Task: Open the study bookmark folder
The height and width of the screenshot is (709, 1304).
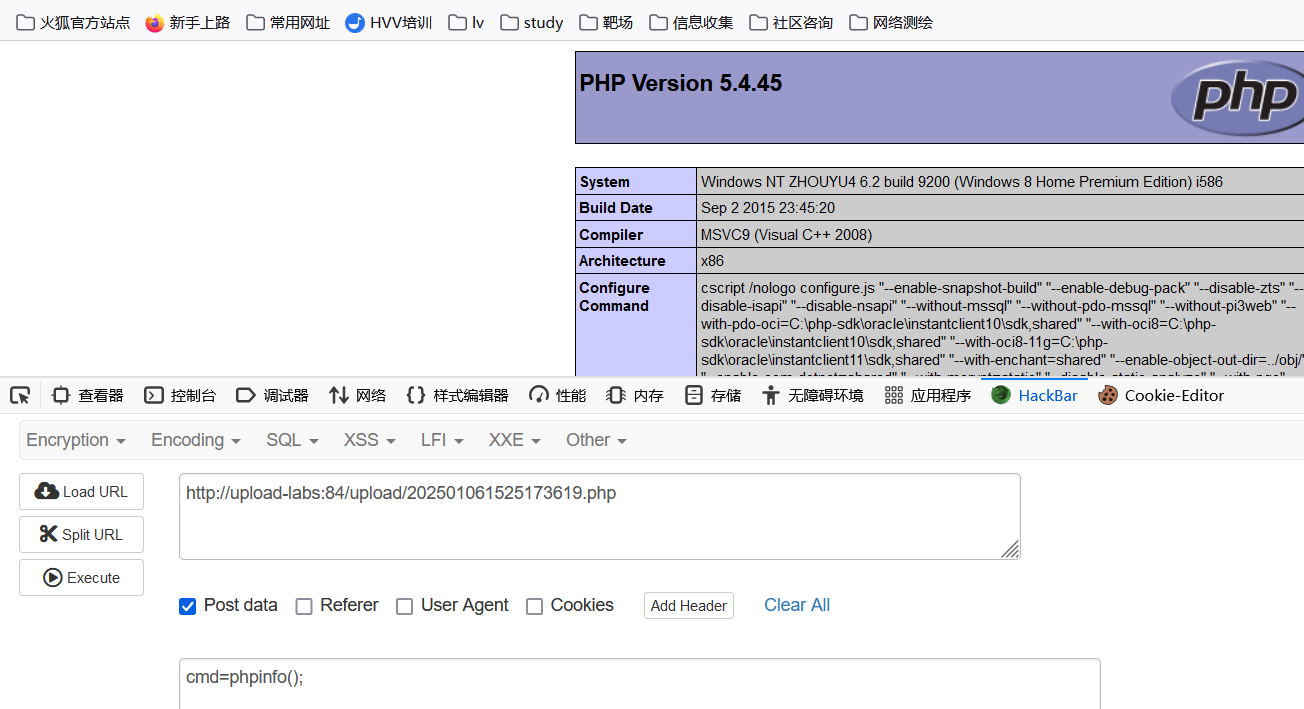Action: point(532,22)
